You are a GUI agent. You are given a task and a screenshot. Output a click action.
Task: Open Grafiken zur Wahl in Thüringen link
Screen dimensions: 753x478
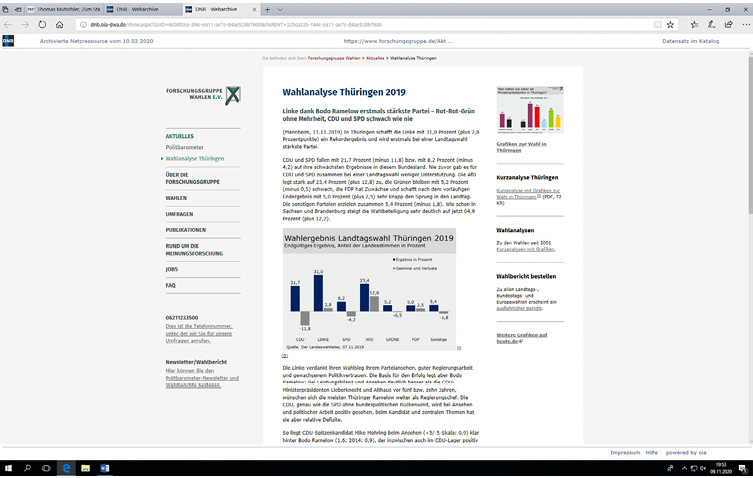(x=521, y=147)
